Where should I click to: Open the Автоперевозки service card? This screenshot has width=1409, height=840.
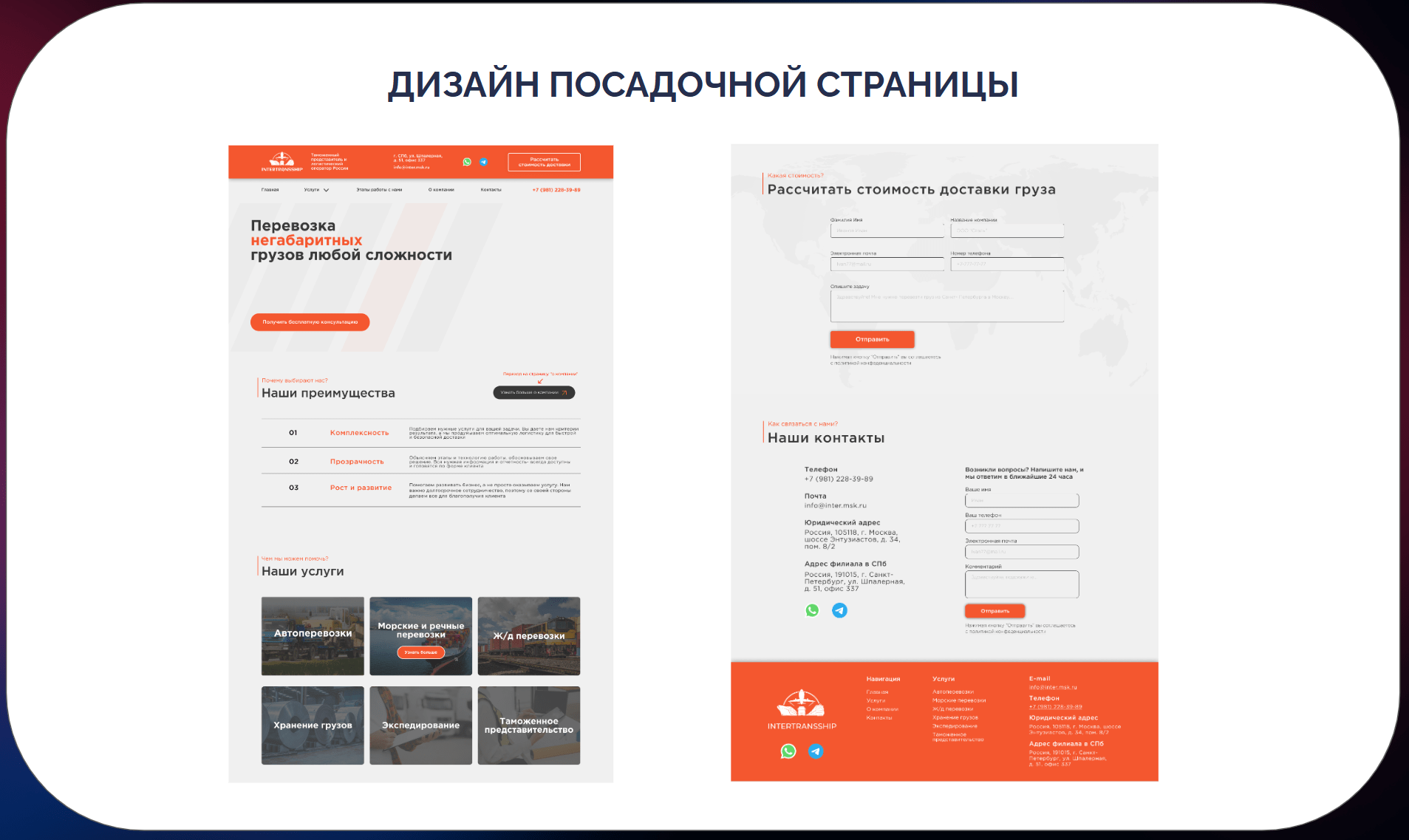coord(313,636)
